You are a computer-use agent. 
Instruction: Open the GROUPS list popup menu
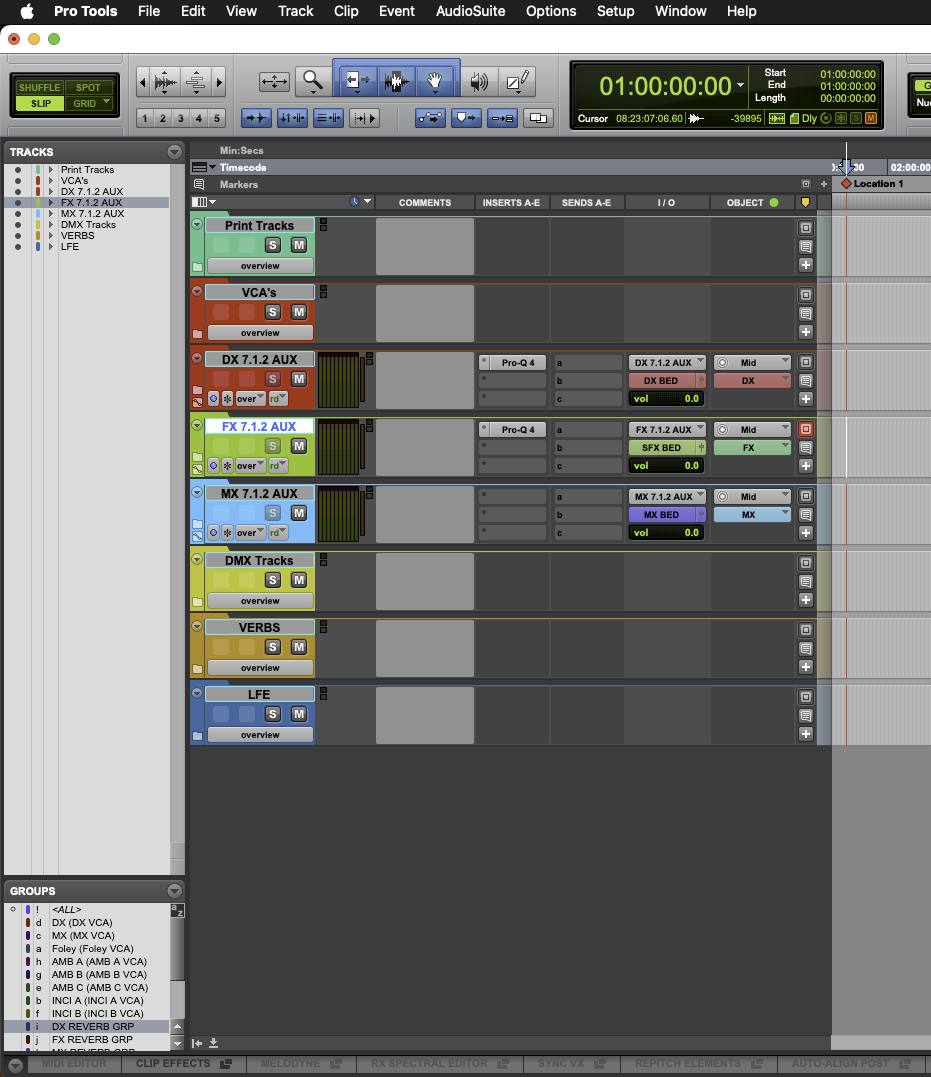pos(175,891)
